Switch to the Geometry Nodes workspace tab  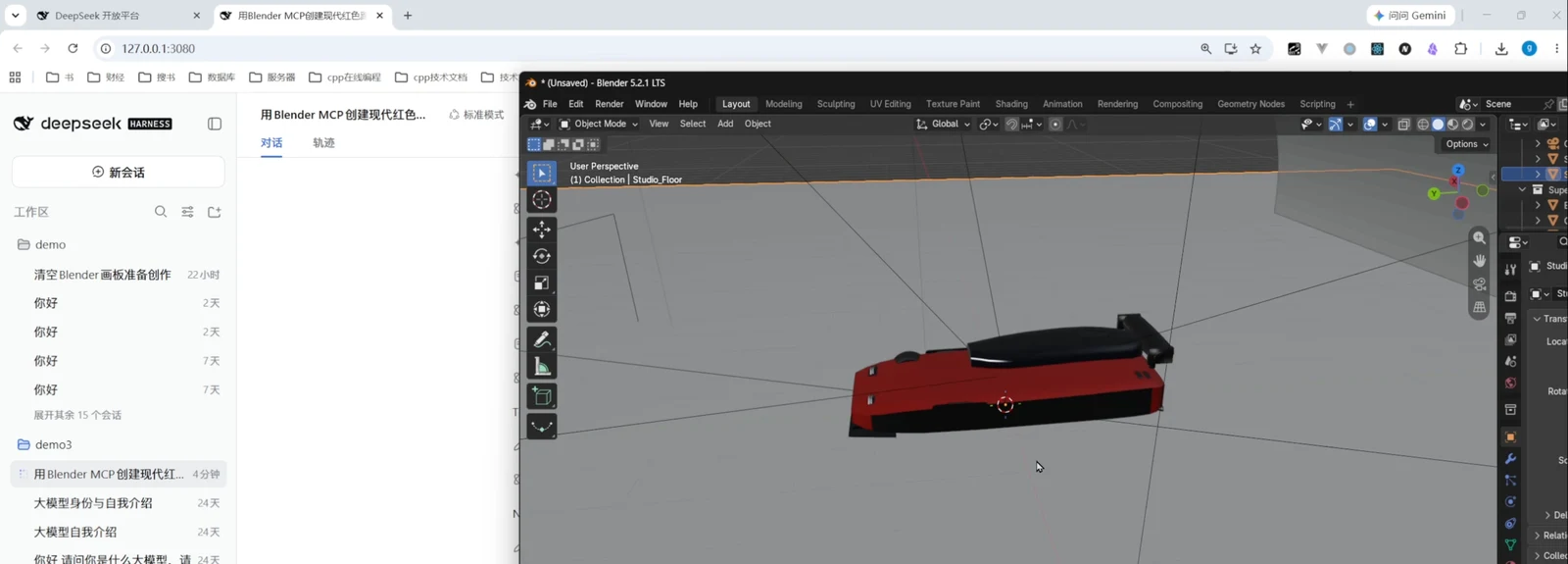(x=1250, y=104)
